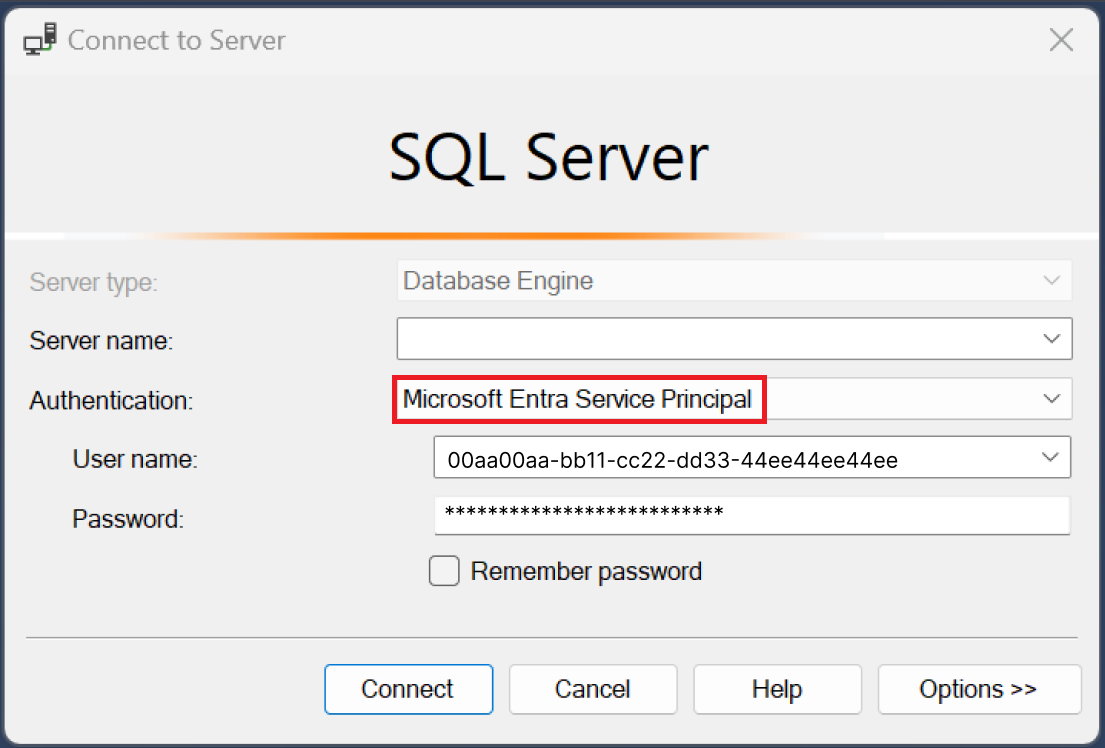
Task: Hit the Cancel button
Action: pos(593,690)
